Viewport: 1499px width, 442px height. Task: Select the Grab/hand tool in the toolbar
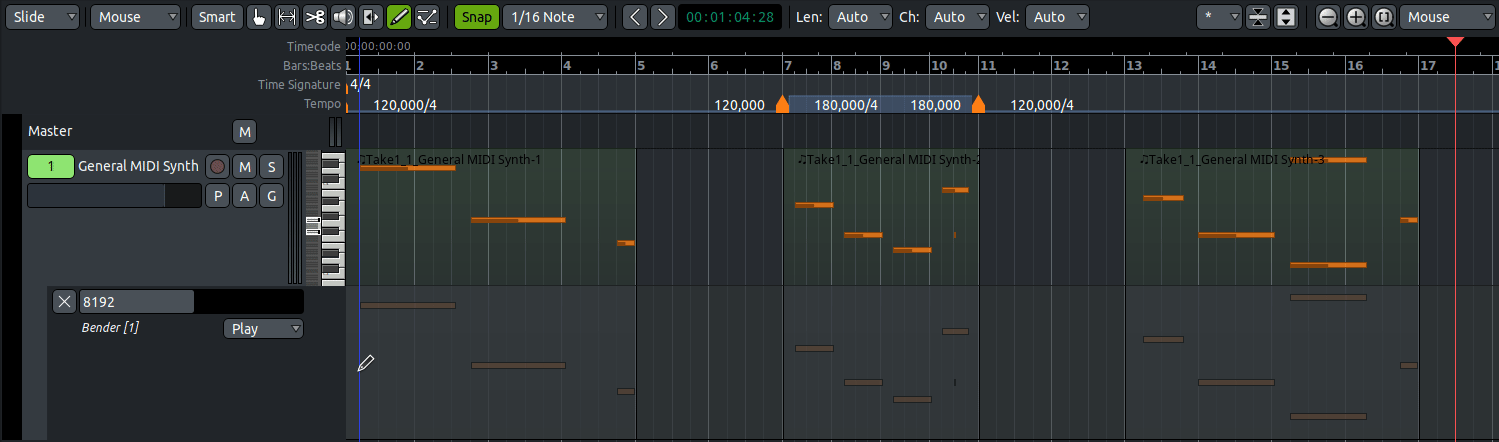[x=259, y=17]
